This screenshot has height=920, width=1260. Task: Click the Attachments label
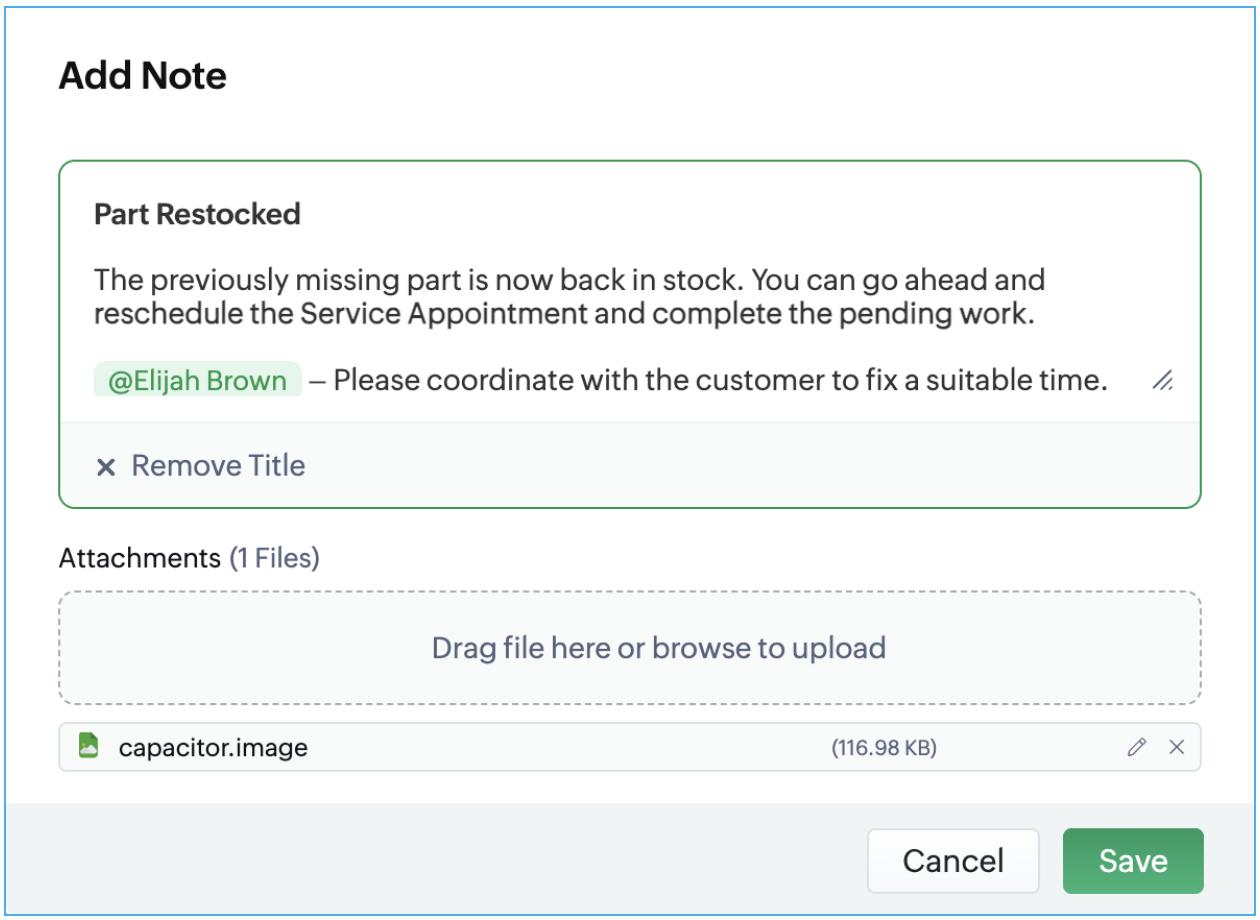(x=139, y=558)
